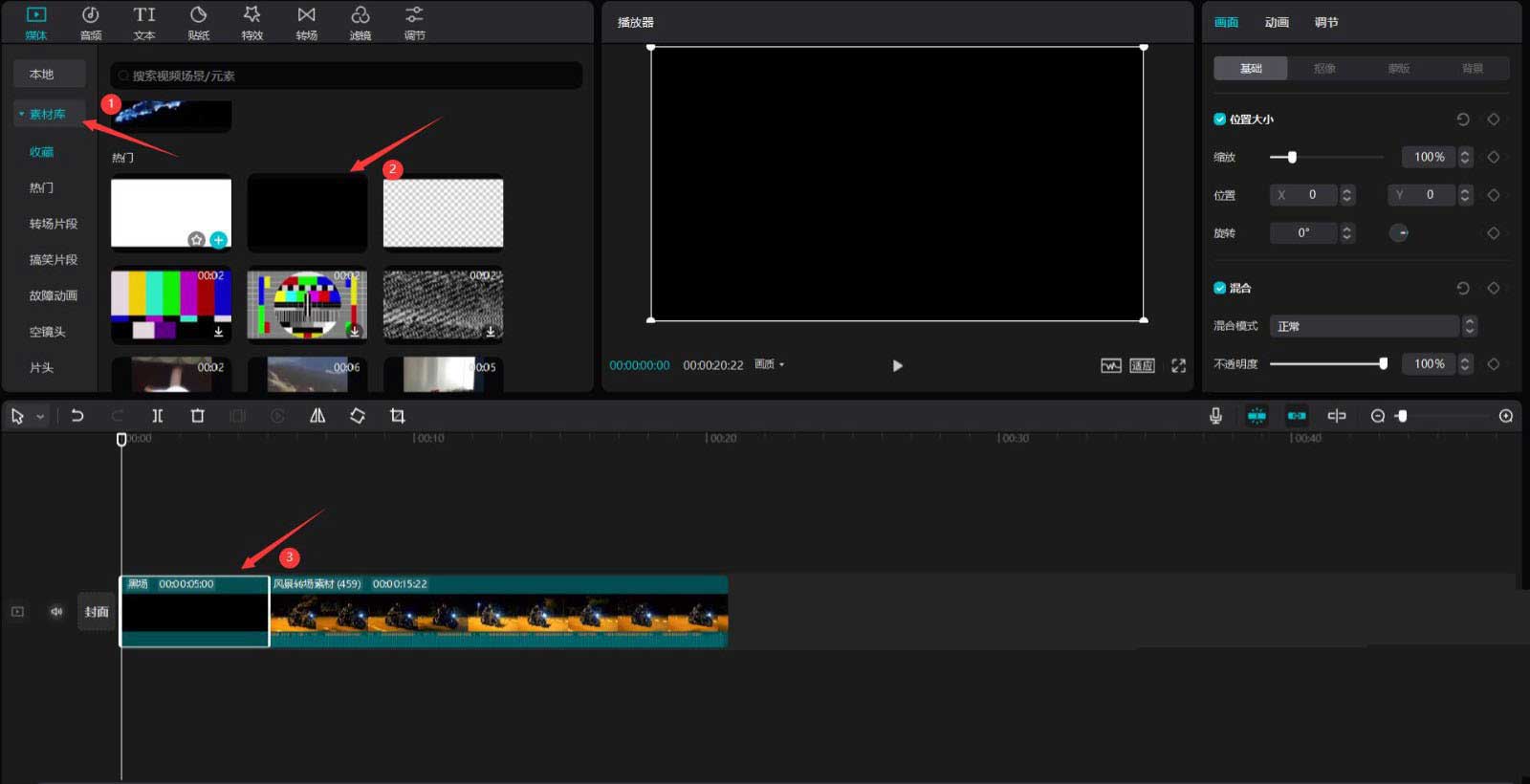Click the search 搜索视频场景/元素 field
This screenshot has height=784, width=1530.
click(x=346, y=76)
